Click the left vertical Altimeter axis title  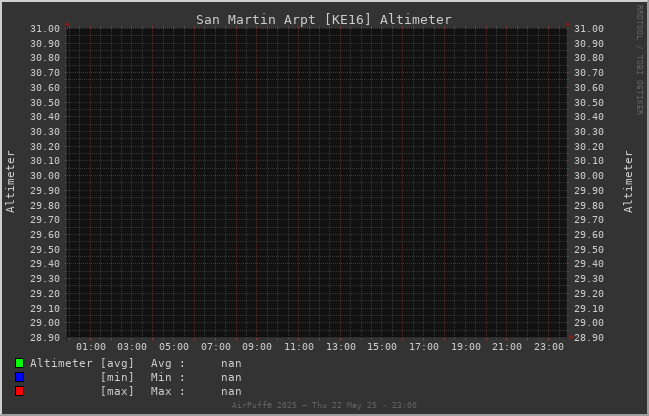pos(10,181)
